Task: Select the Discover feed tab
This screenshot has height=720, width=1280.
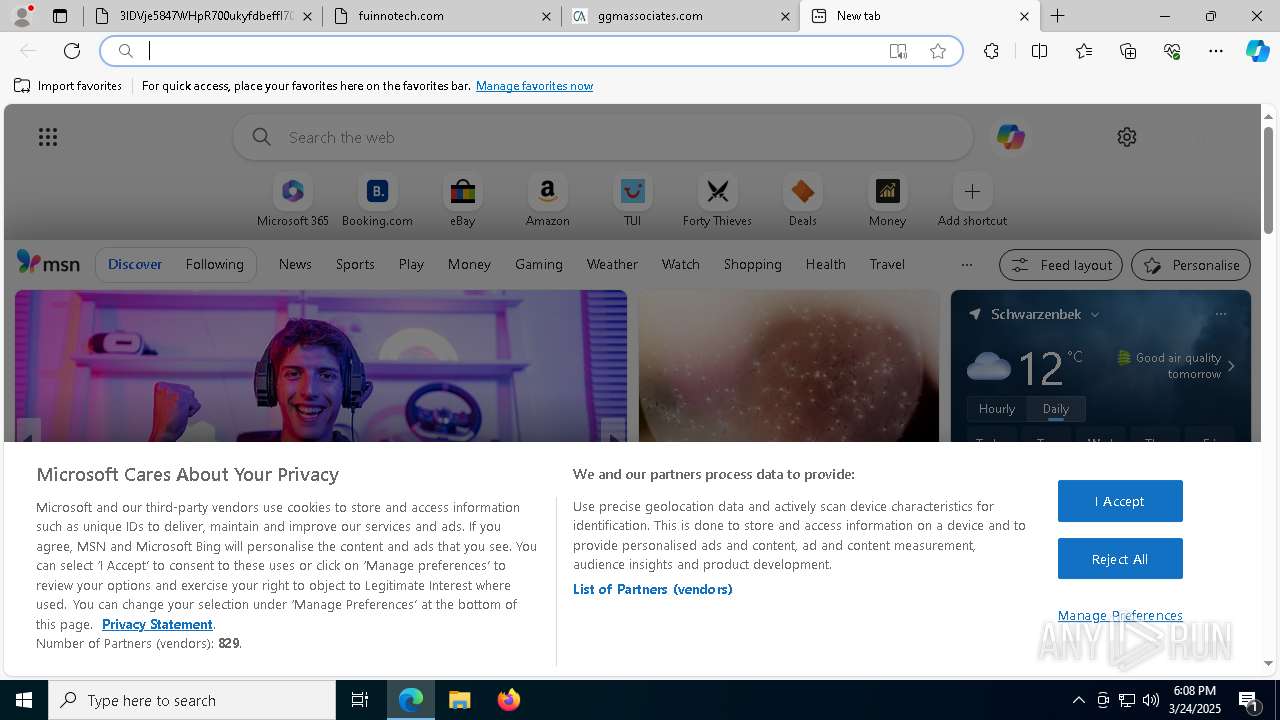Action: (x=135, y=264)
